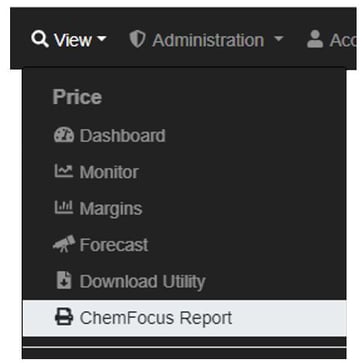Image resolution: width=362 pixels, height=363 pixels.
Task: Click the Dashboard gauge icon
Action: [63, 135]
